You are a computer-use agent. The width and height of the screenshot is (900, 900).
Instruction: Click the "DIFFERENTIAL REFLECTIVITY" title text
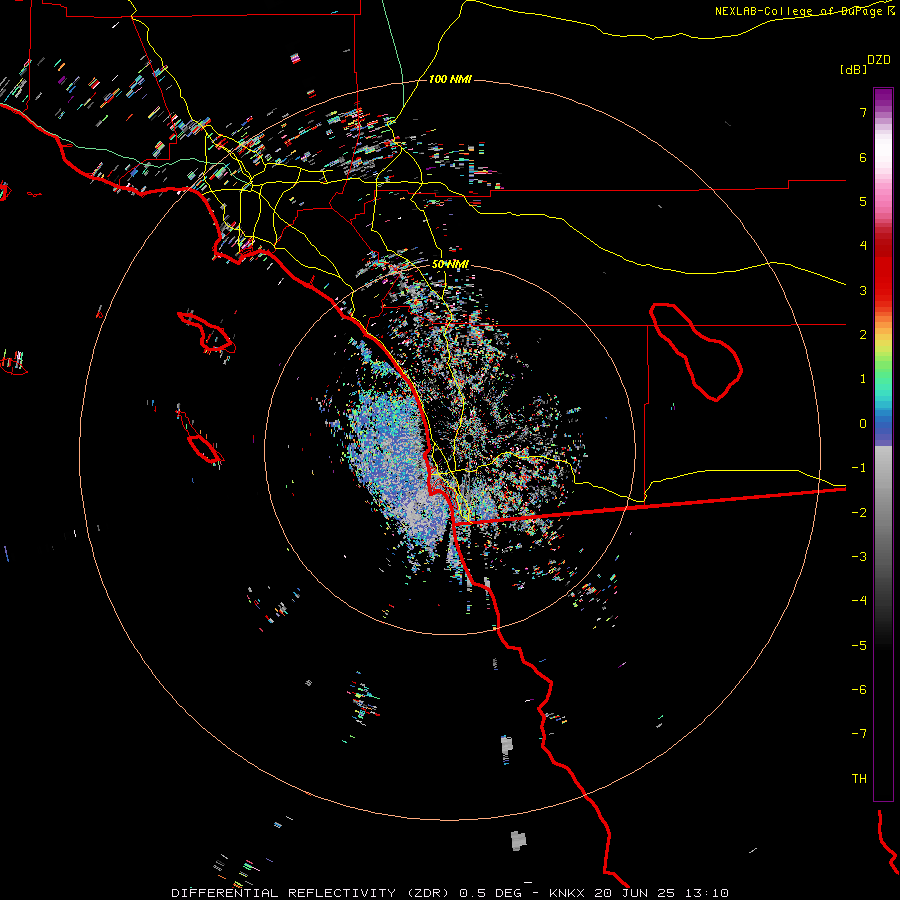pos(284,893)
